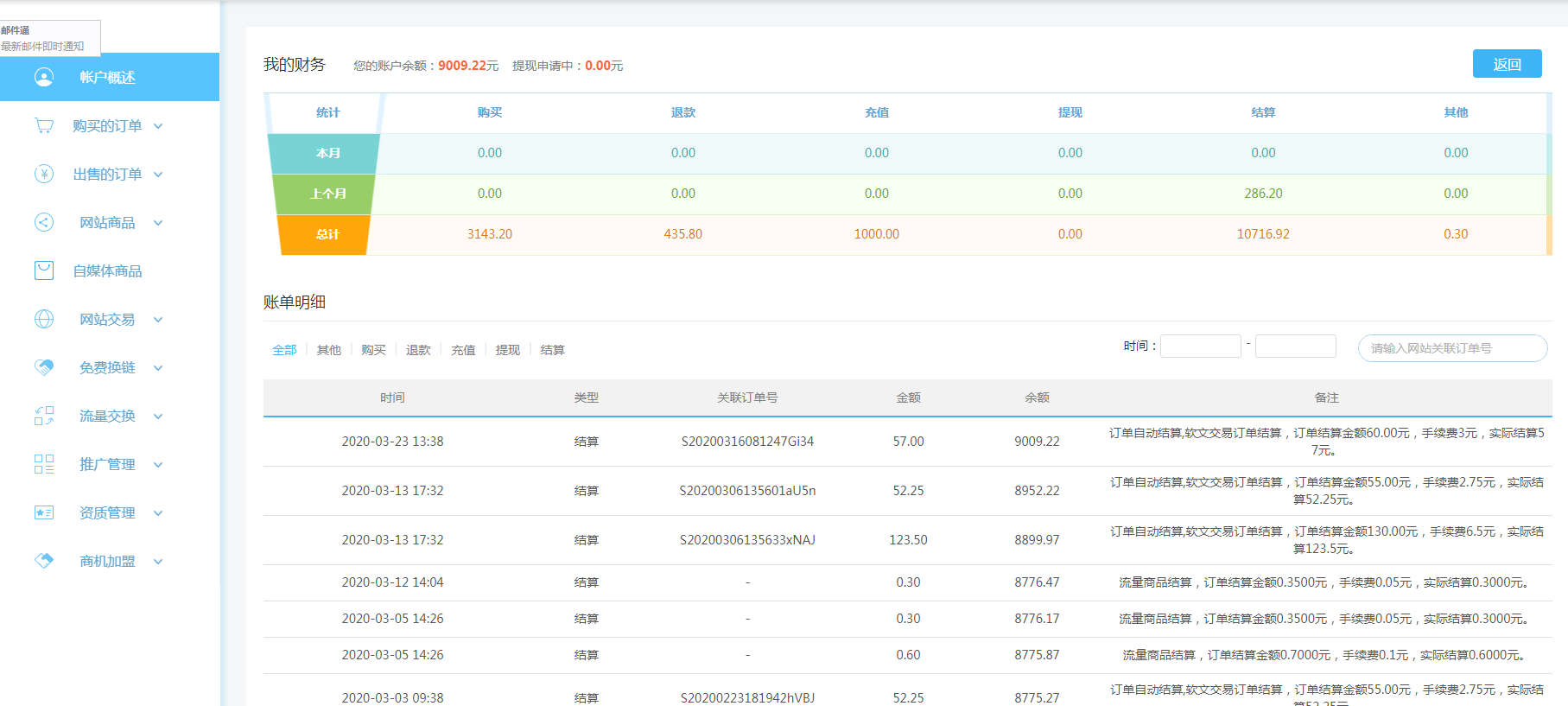The width and height of the screenshot is (1568, 706).
Task: Click the share icon beside 网站商品
Action: (44, 222)
